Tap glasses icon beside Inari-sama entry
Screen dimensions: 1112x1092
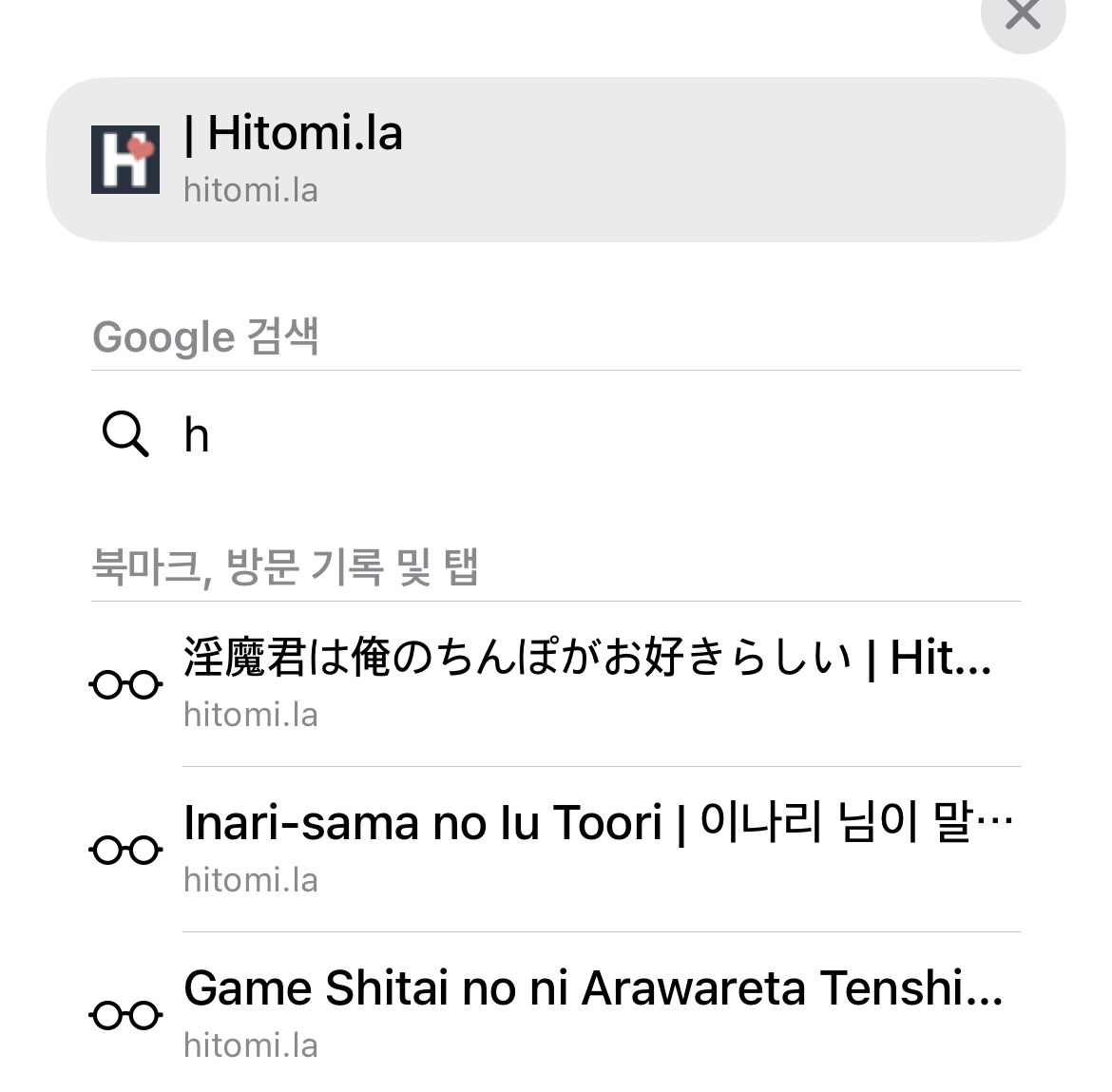125,850
